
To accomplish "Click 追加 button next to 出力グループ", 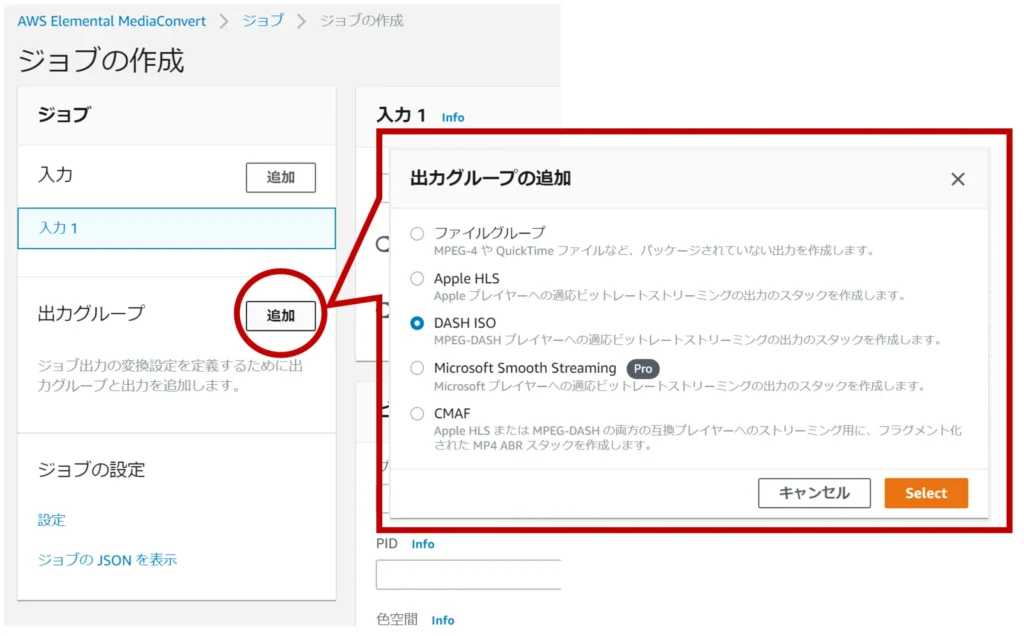I will (x=281, y=316).
